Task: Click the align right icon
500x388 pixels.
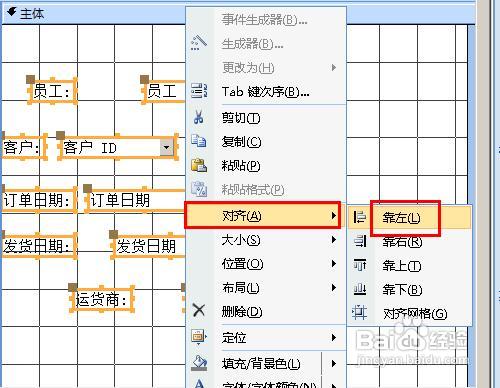Action: tap(360, 241)
